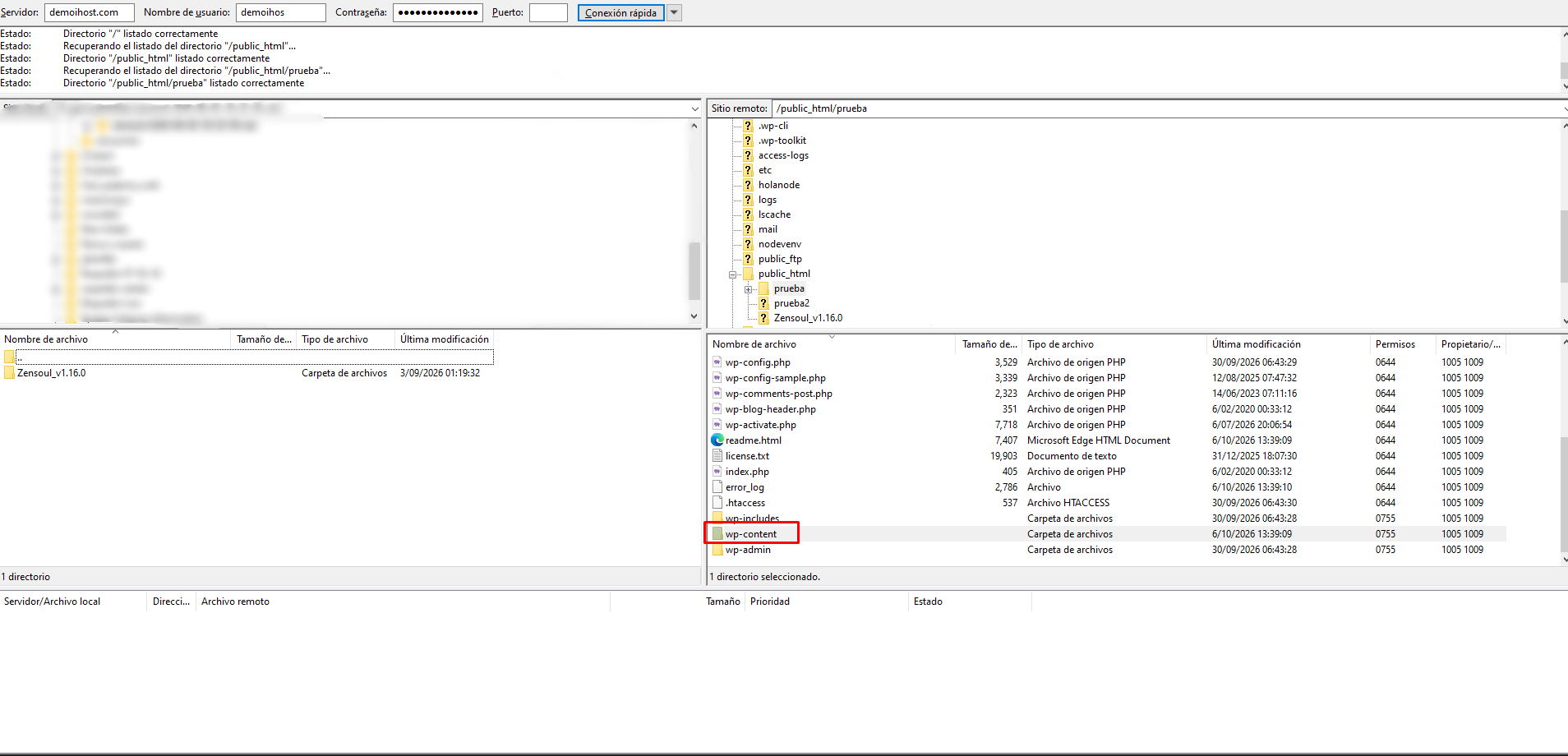Click the Servidor input field
The height and width of the screenshot is (756, 1568).
tap(90, 12)
